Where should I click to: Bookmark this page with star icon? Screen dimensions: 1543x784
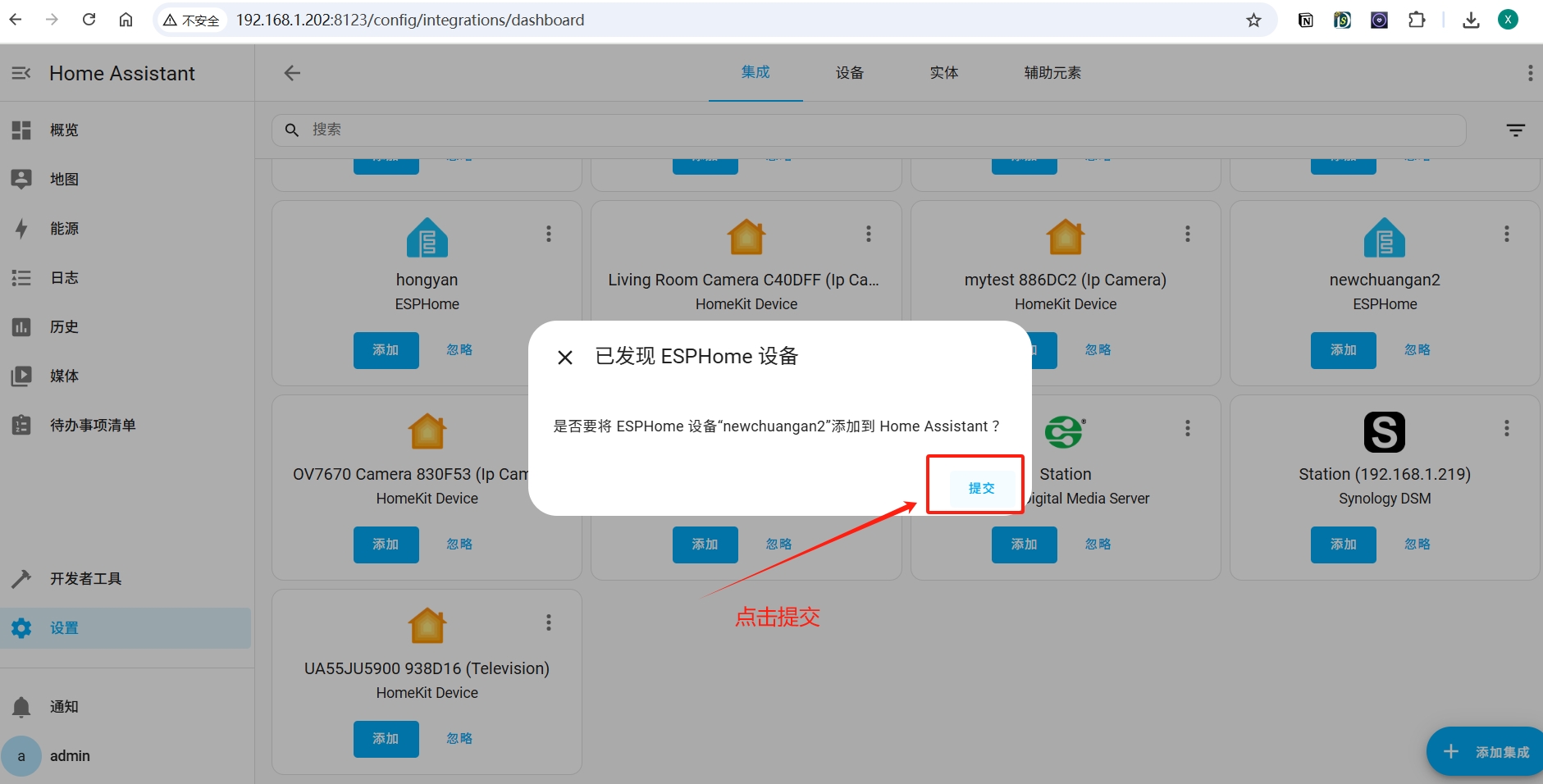pos(1253,20)
